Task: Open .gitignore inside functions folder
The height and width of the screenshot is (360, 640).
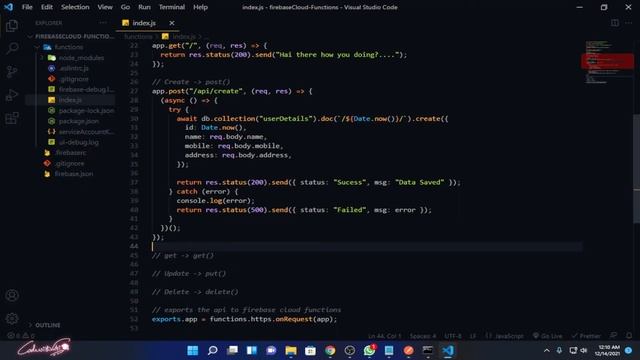Action: pos(73,79)
